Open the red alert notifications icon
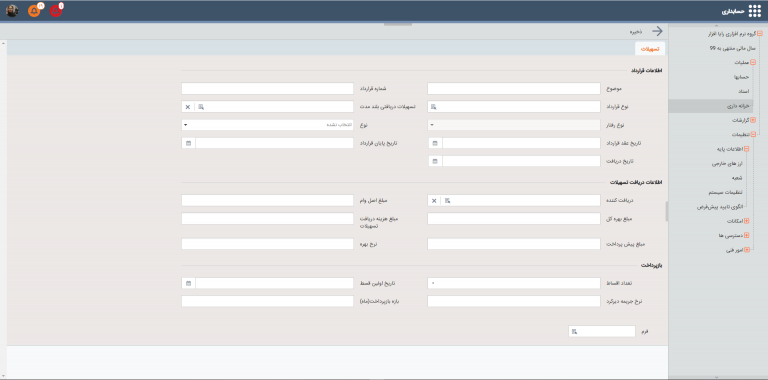 coord(56,11)
